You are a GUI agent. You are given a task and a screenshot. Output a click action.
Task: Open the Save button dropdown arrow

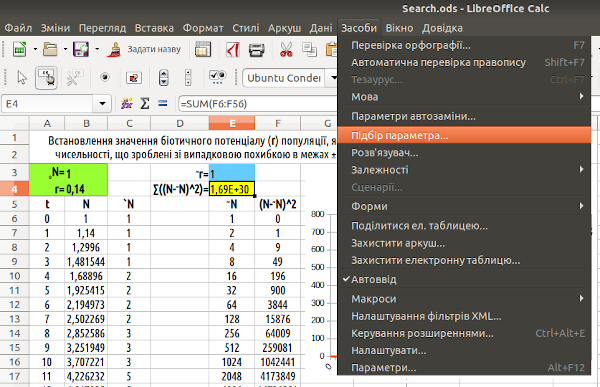coord(97,49)
